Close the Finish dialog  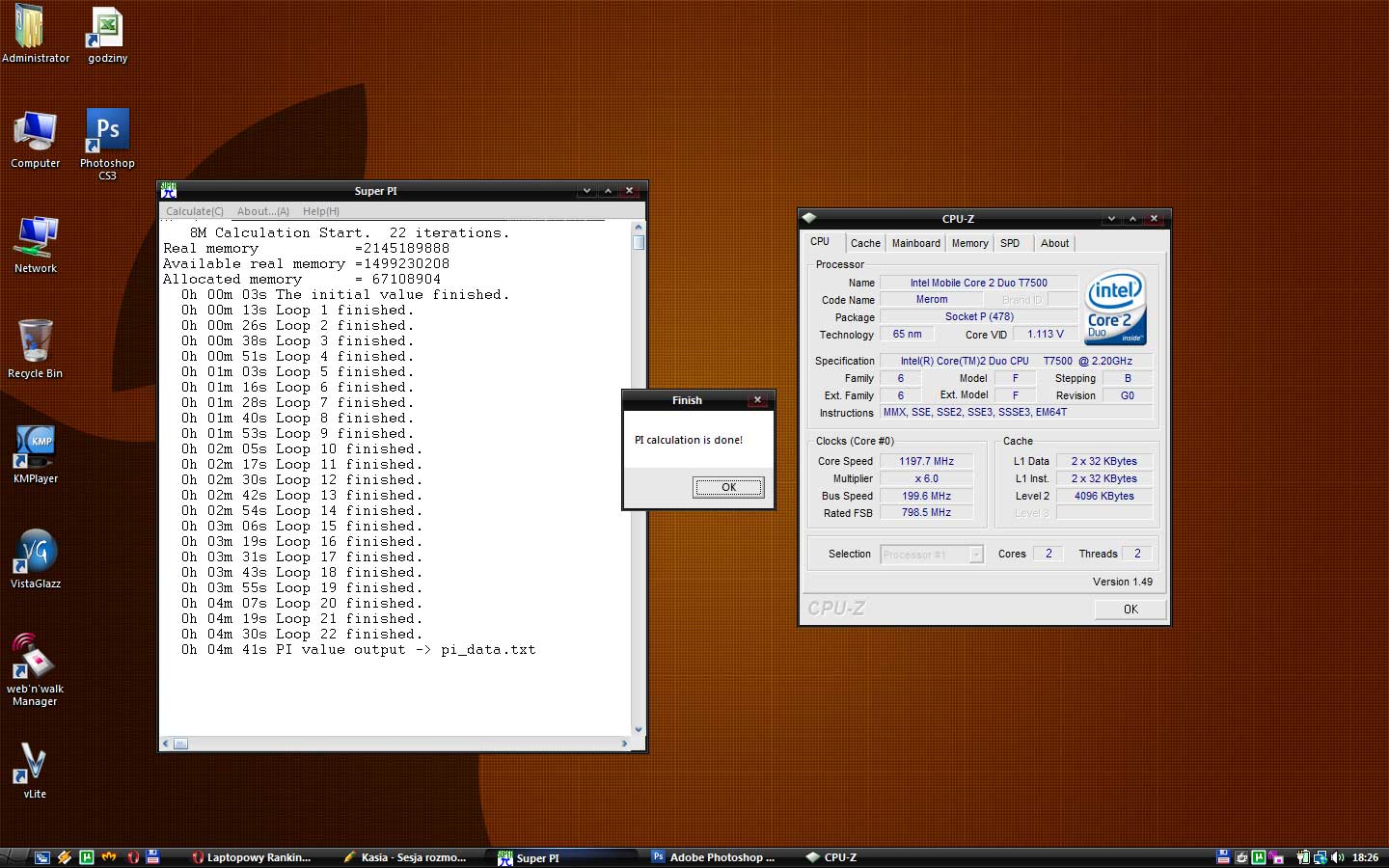(757, 400)
